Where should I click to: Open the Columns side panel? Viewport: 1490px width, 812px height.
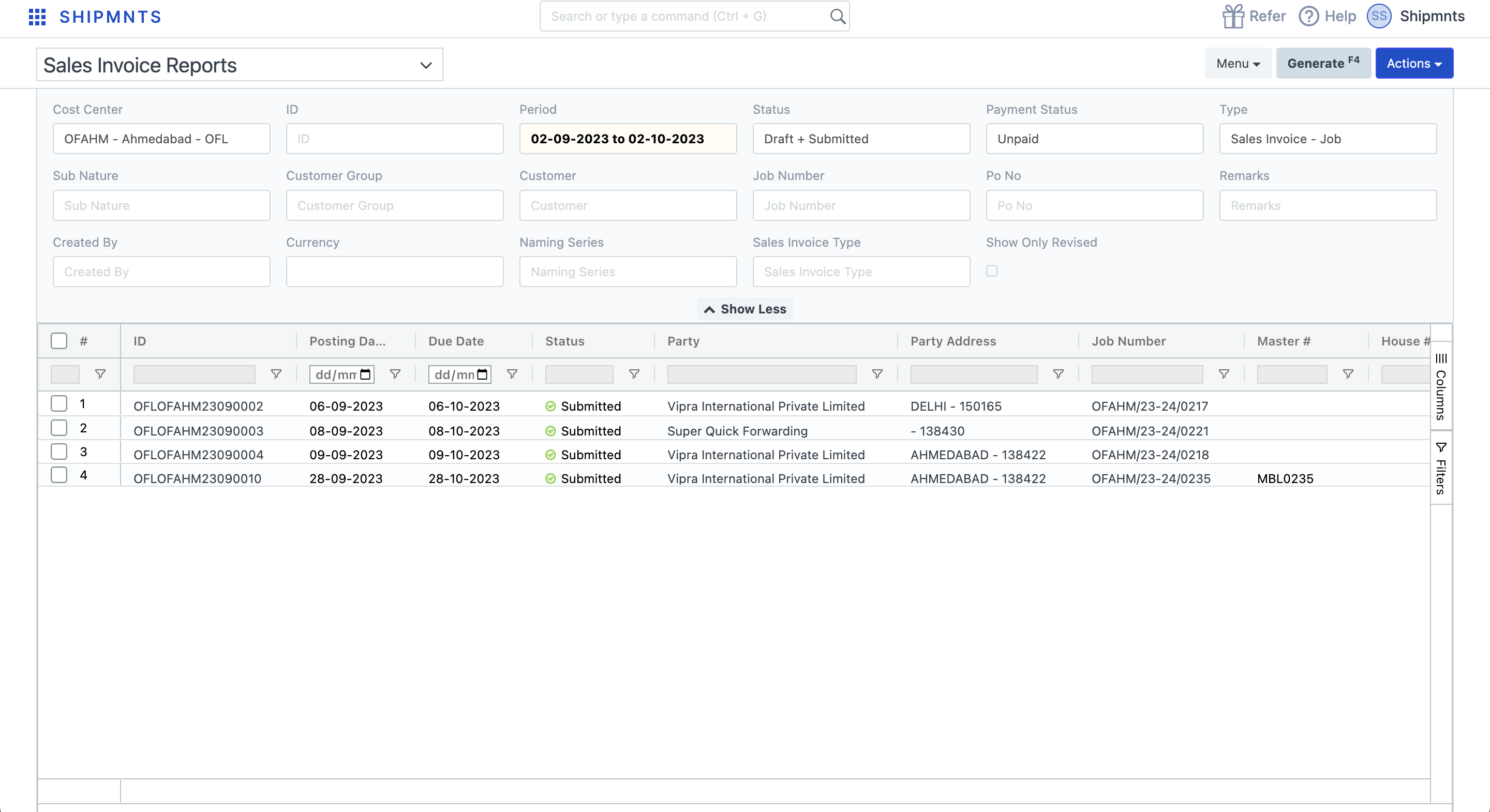(x=1441, y=386)
